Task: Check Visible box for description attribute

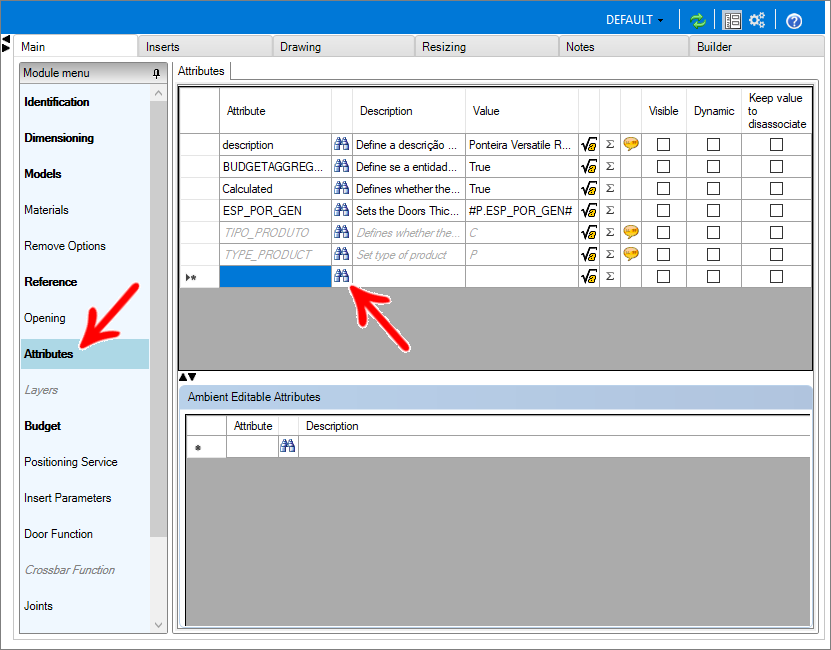Action: [x=664, y=144]
